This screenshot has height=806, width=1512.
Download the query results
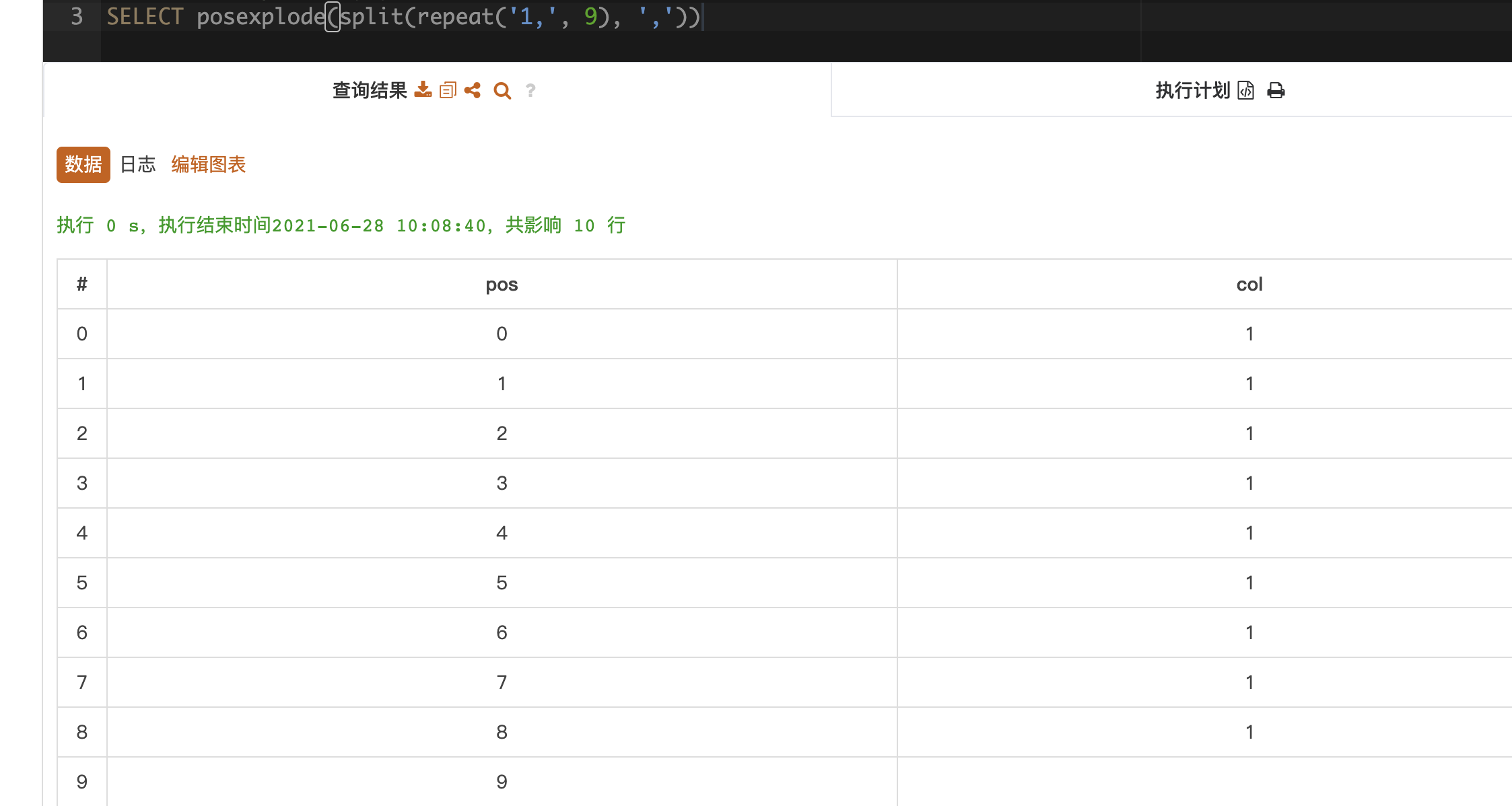coord(423,90)
